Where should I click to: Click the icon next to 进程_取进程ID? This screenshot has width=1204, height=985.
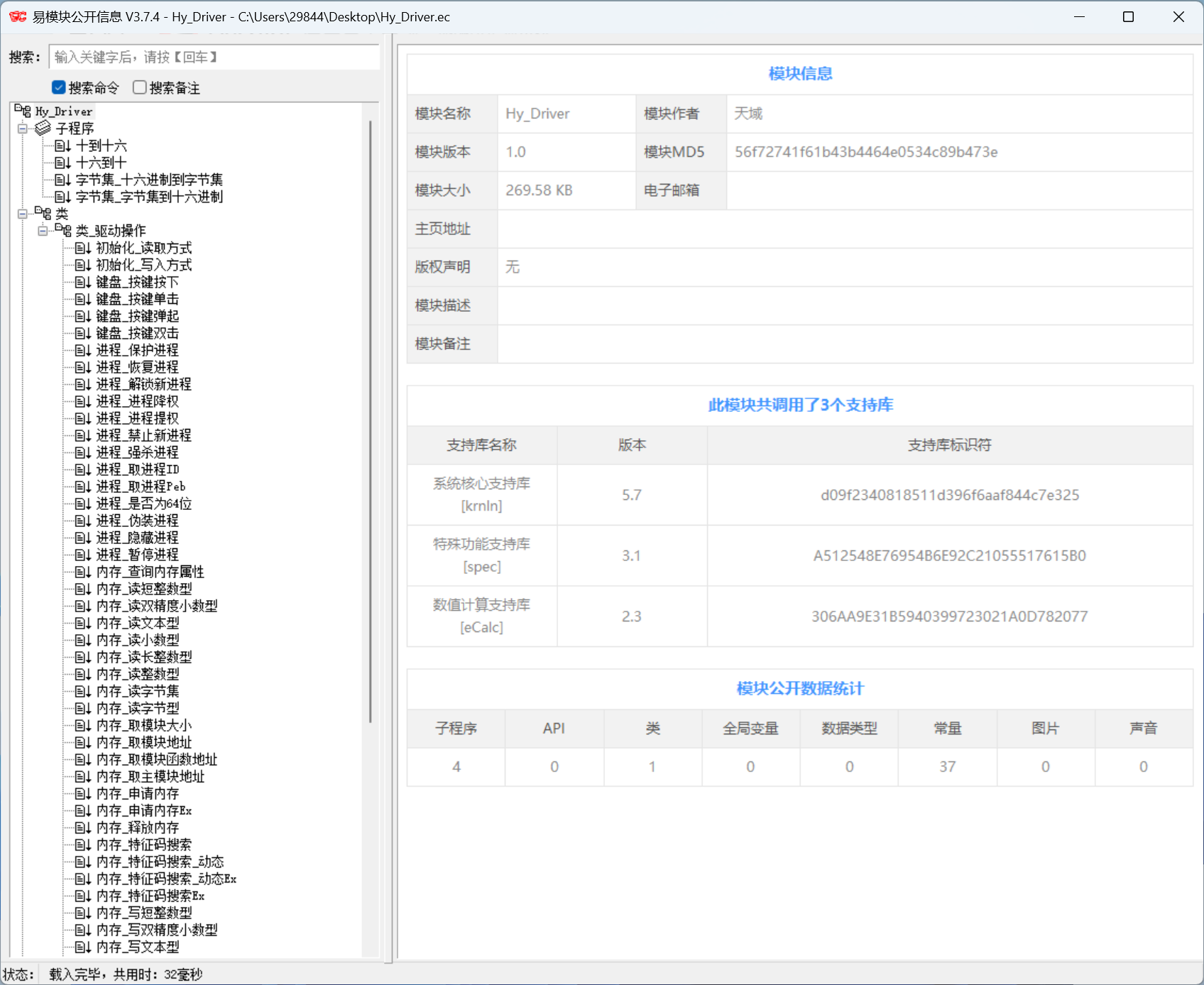(x=83, y=469)
